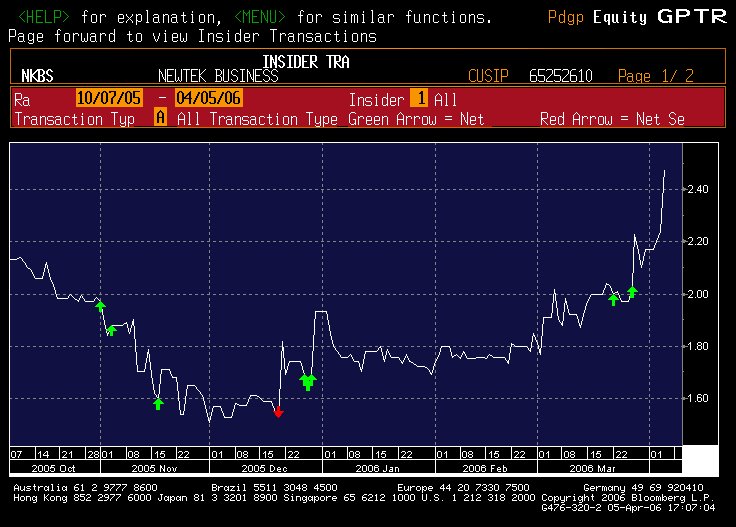Click the CUSIP number 65252610

tap(560, 76)
